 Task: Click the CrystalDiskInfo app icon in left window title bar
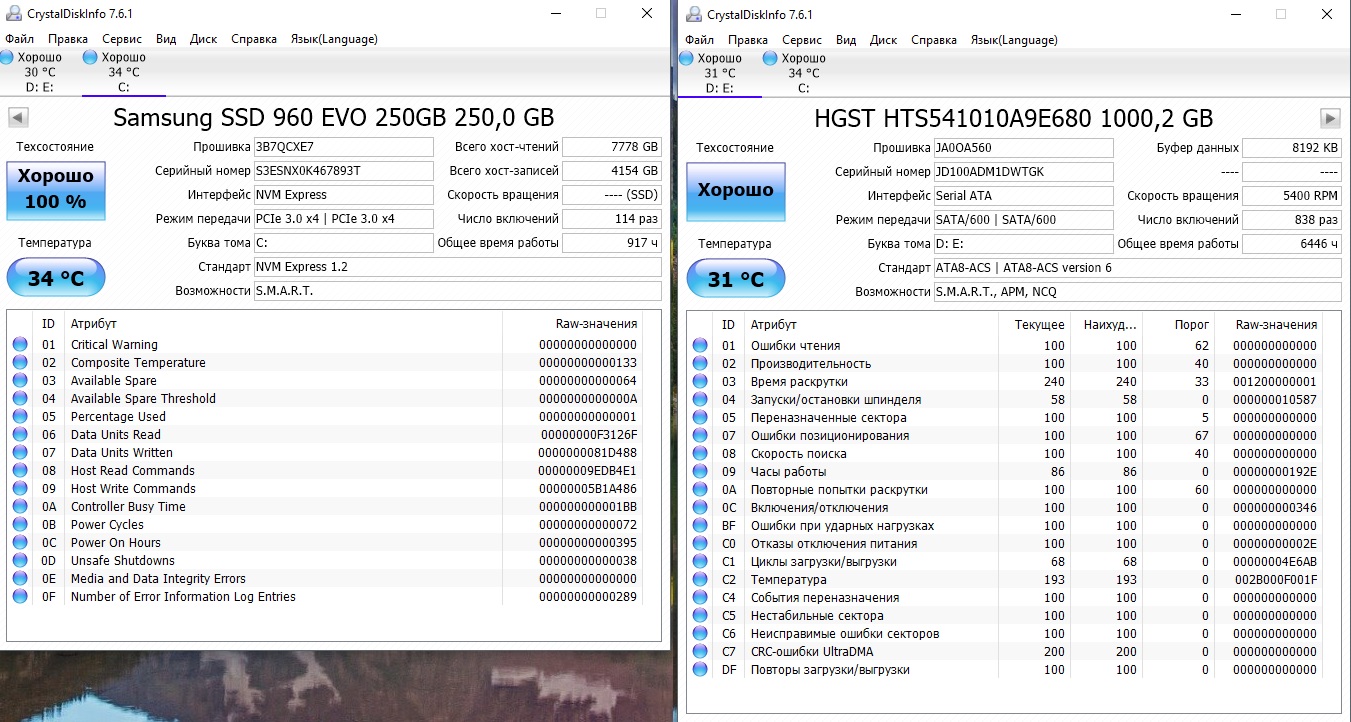[x=12, y=14]
